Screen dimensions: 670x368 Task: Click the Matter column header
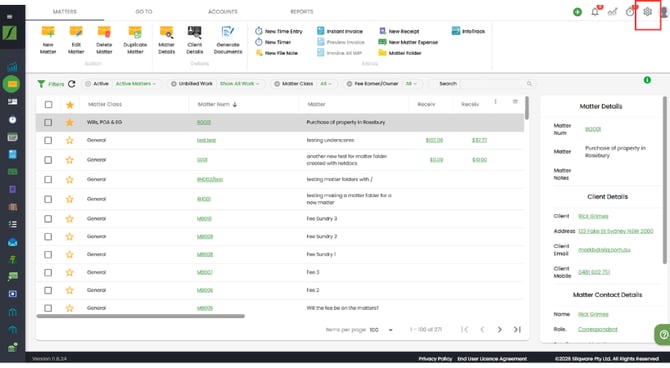(317, 104)
